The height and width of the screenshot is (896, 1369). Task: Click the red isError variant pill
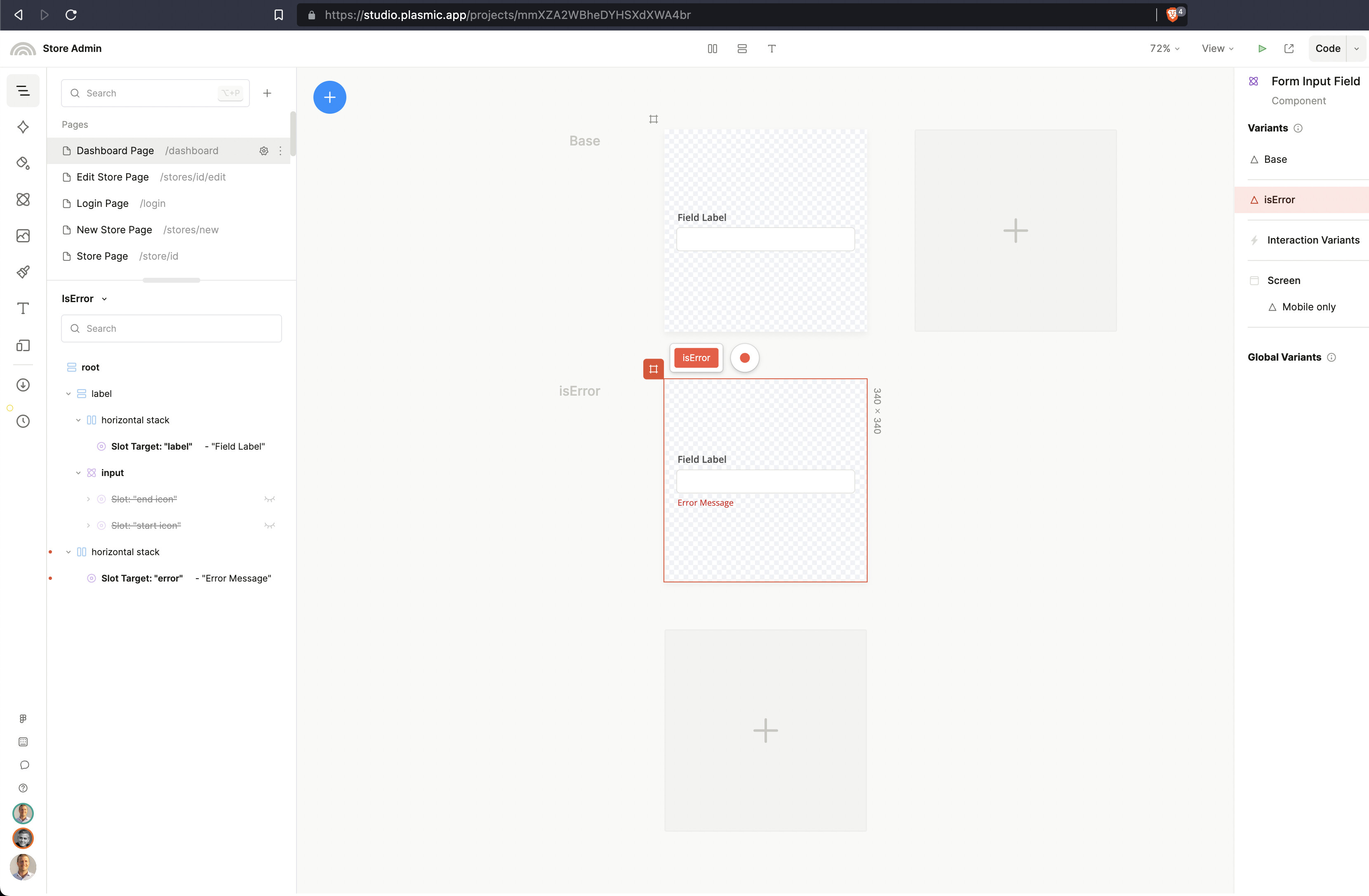[x=696, y=358]
